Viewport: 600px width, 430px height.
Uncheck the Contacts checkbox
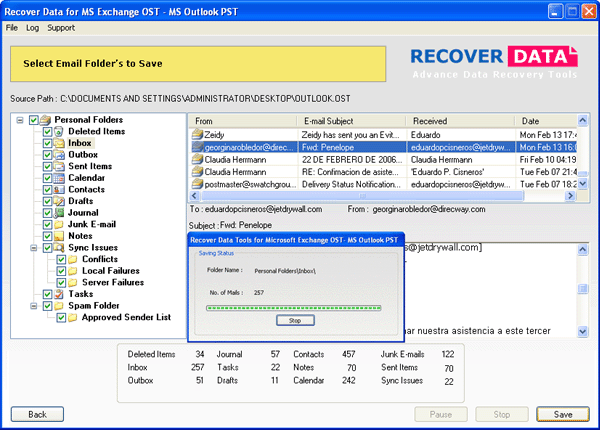47,190
